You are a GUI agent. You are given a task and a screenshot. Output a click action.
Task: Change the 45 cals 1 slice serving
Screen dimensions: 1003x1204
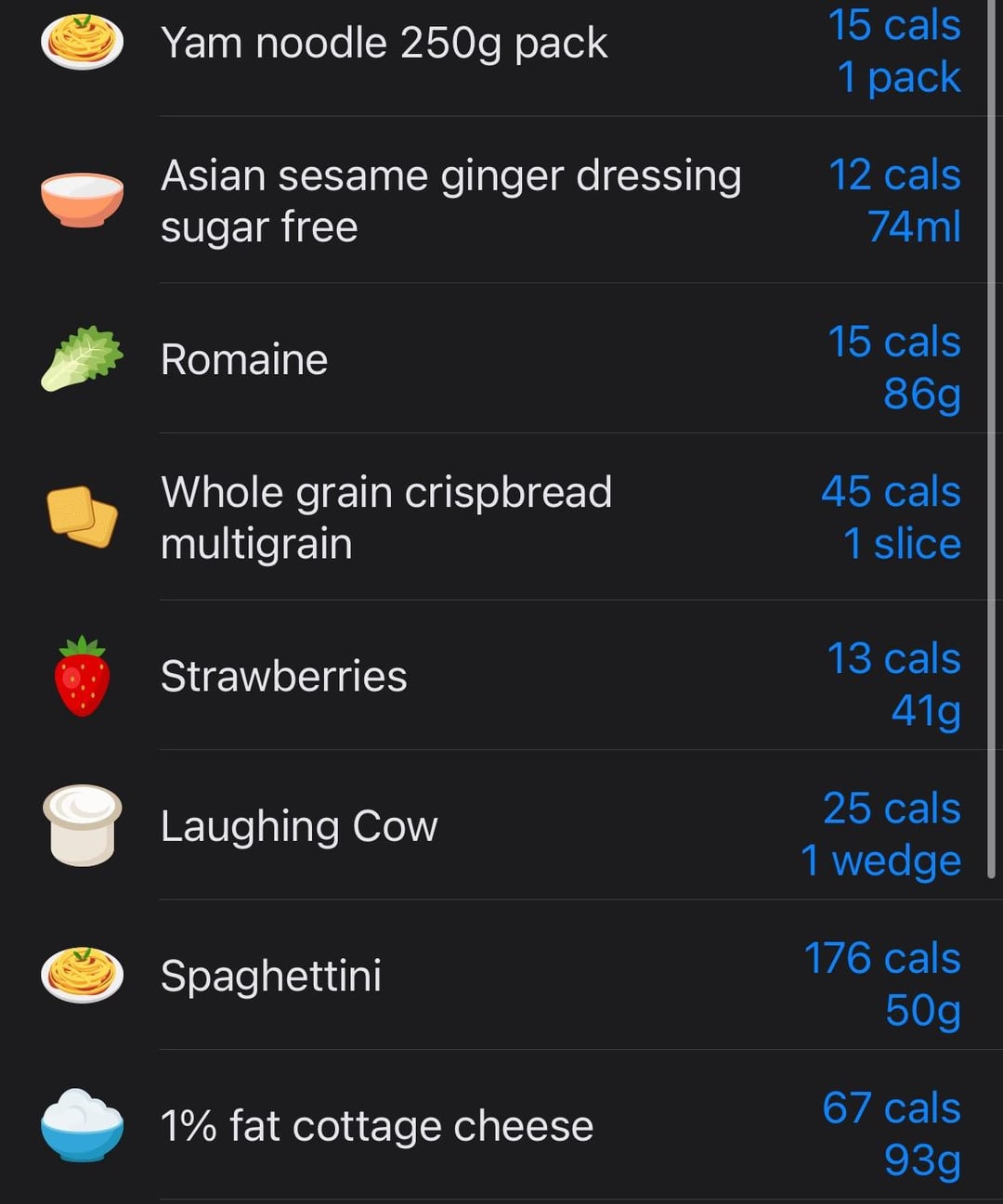[891, 517]
